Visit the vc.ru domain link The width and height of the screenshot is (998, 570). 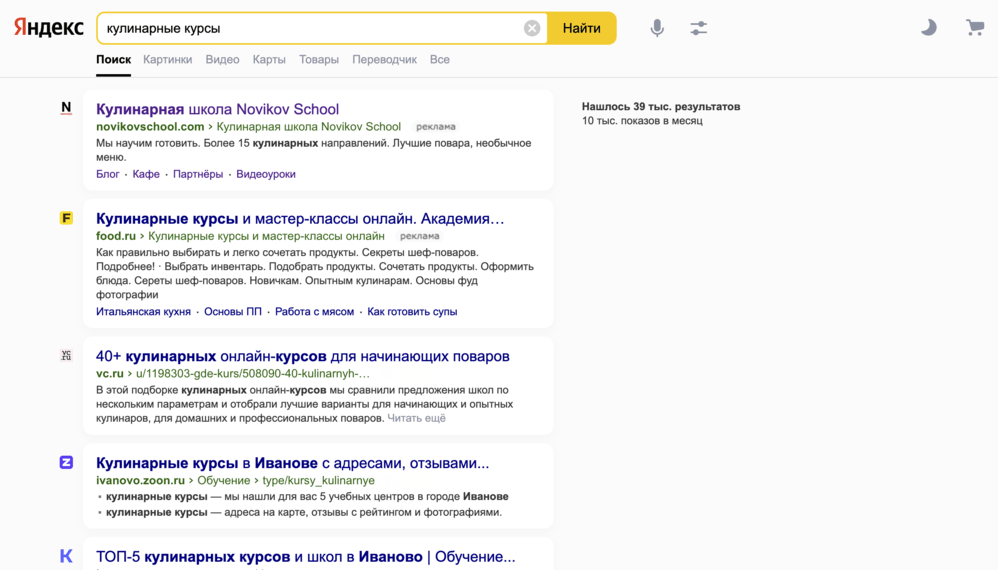pyautogui.click(x=109, y=373)
